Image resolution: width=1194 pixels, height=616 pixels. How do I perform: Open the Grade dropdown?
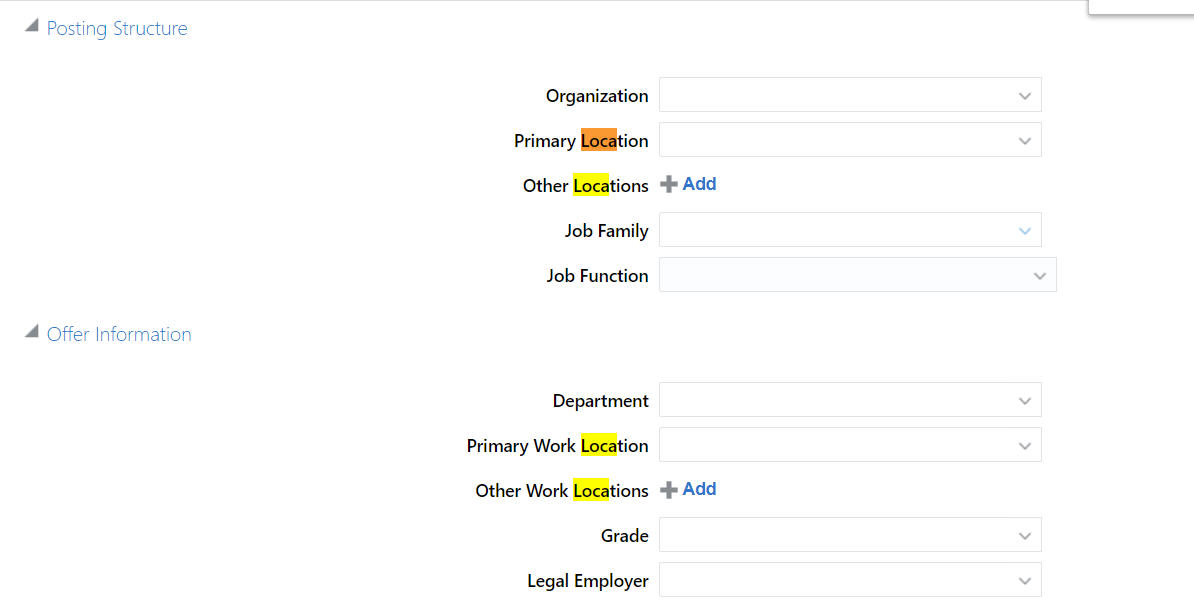850,535
